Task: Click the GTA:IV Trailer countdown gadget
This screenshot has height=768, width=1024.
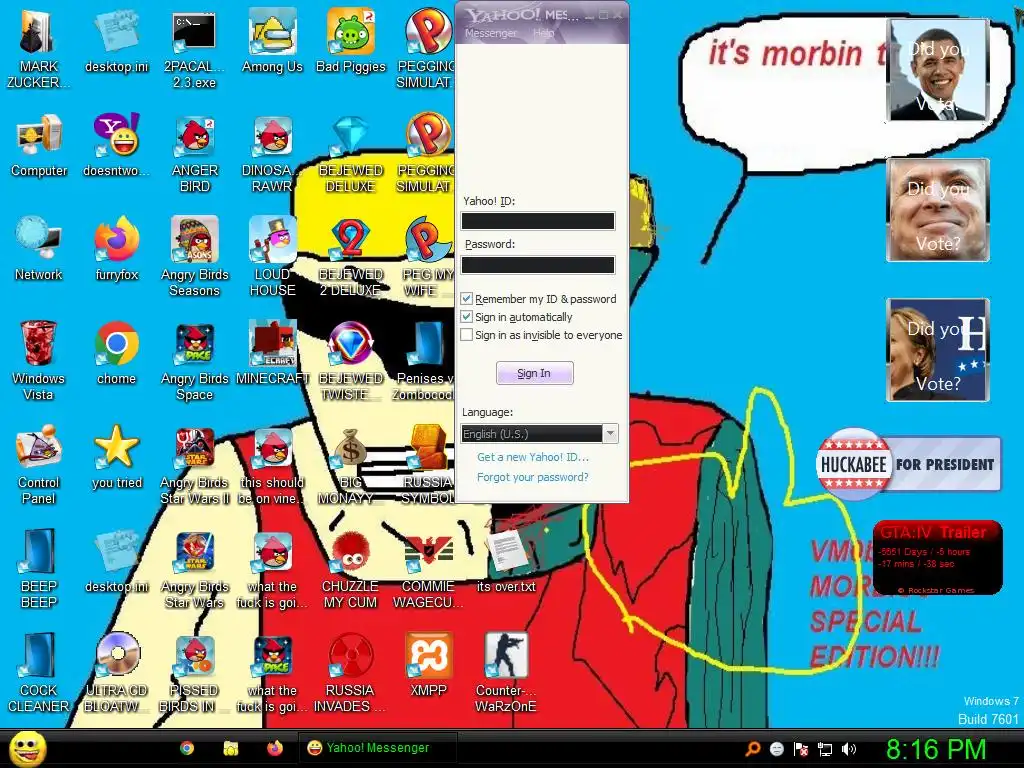Action: point(938,558)
